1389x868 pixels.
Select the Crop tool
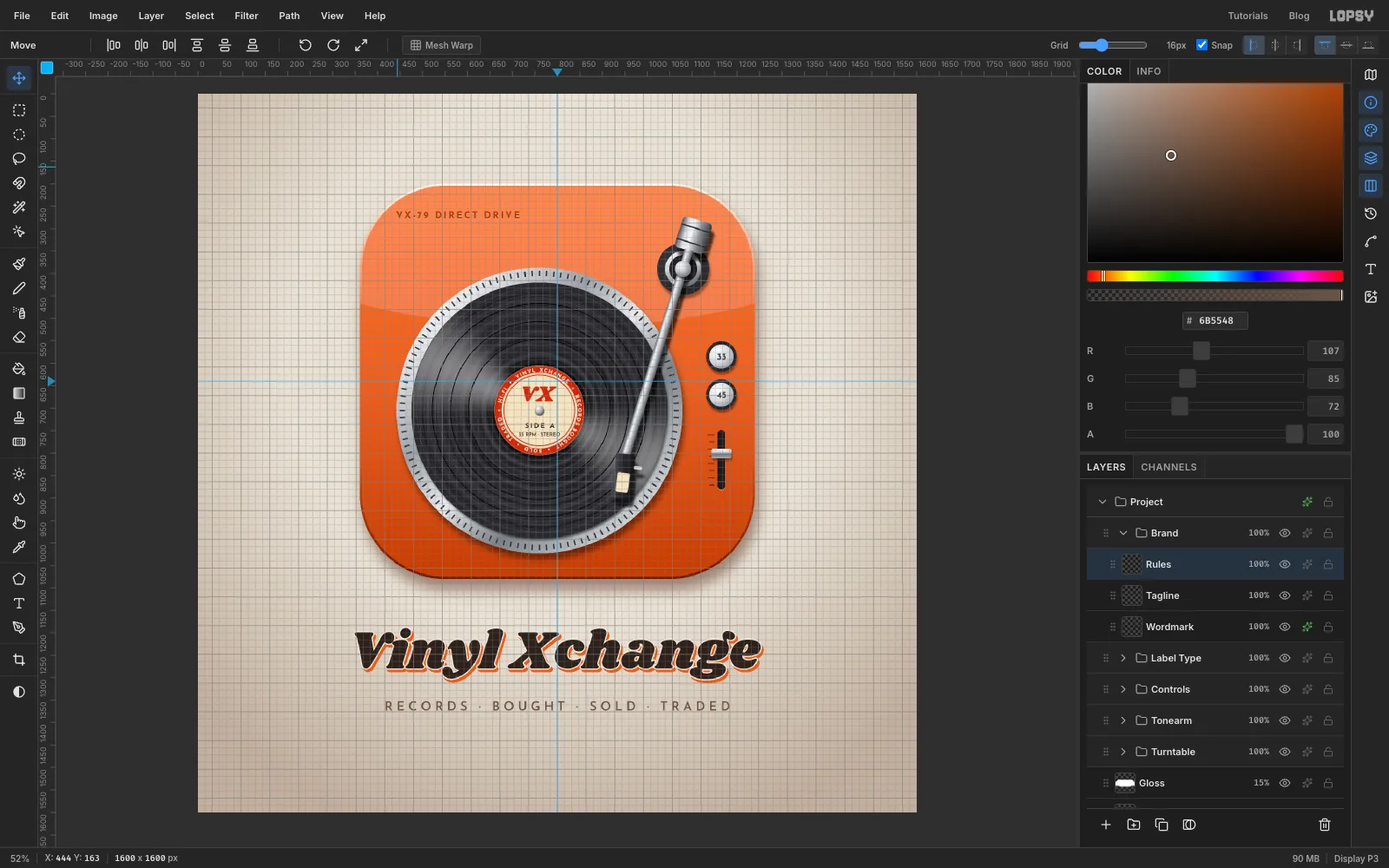click(x=19, y=660)
